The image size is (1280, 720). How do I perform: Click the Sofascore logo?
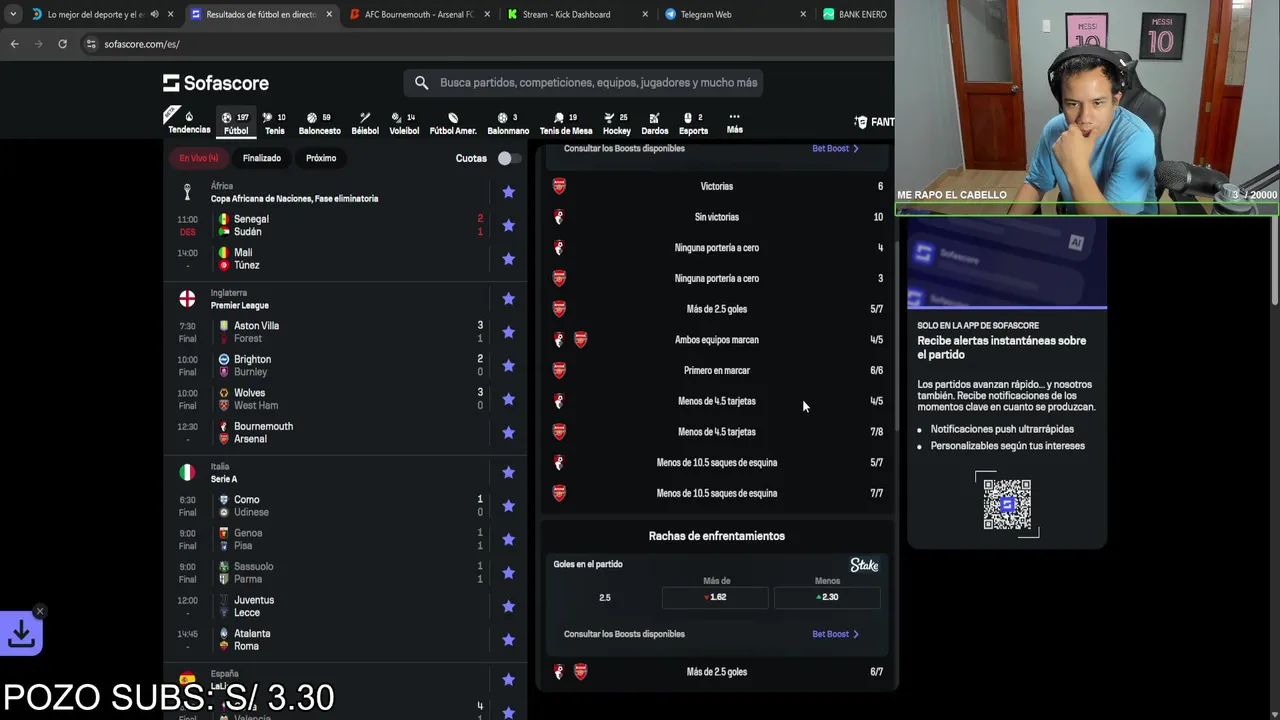click(216, 83)
